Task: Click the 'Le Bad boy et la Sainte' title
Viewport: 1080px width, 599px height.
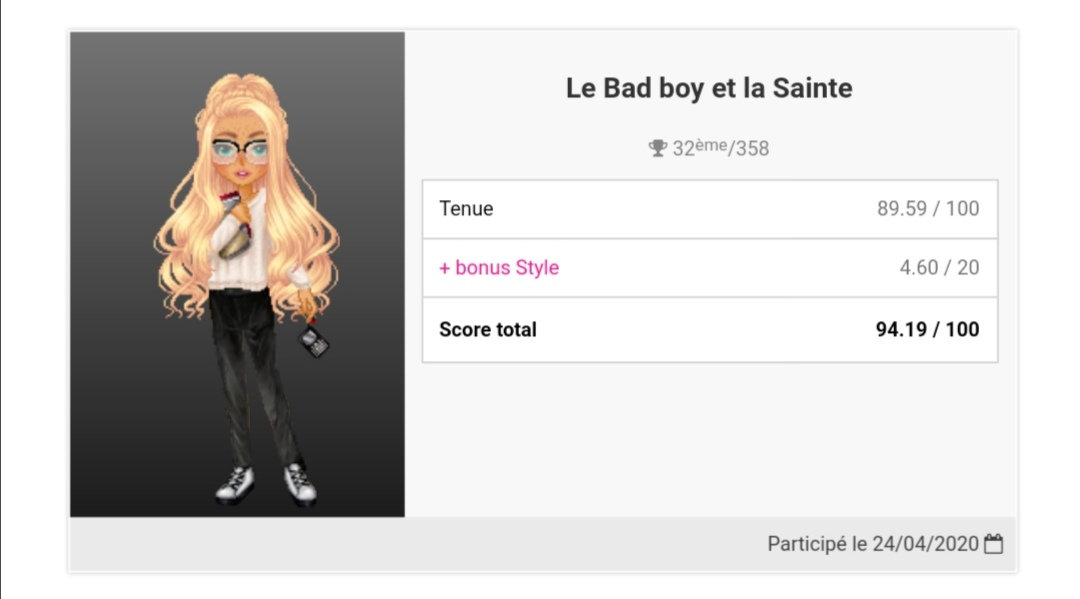Action: pyautogui.click(x=709, y=88)
